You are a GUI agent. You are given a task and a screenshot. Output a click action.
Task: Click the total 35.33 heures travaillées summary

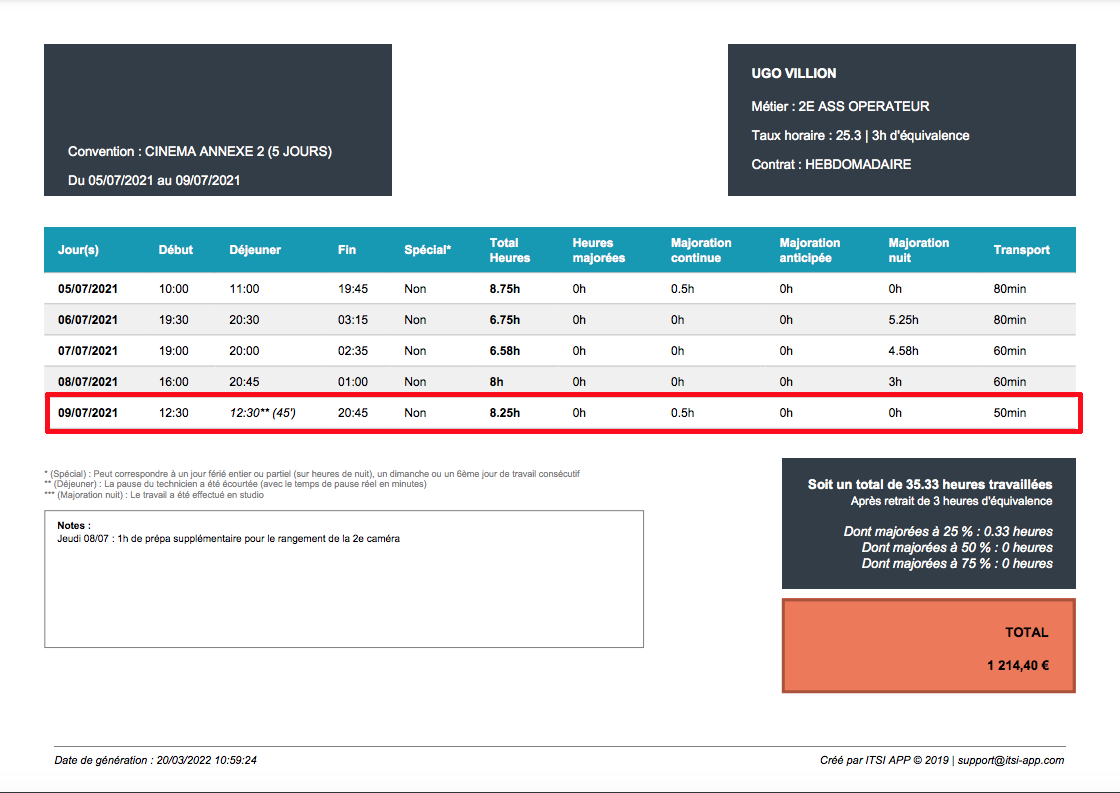coord(929,484)
